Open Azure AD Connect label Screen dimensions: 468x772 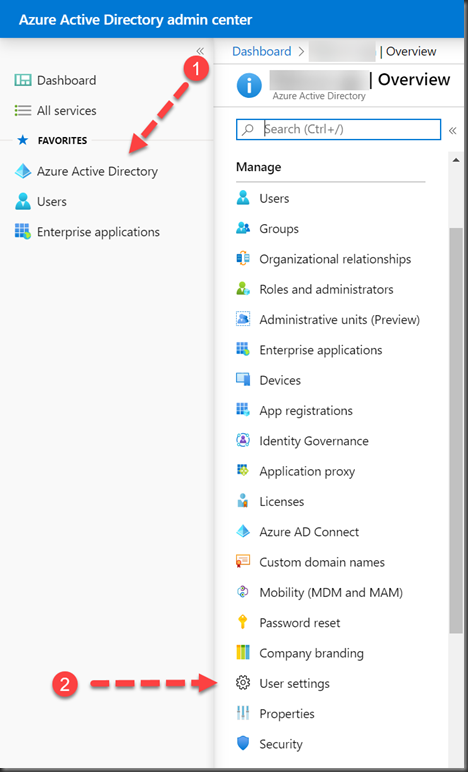(x=309, y=532)
